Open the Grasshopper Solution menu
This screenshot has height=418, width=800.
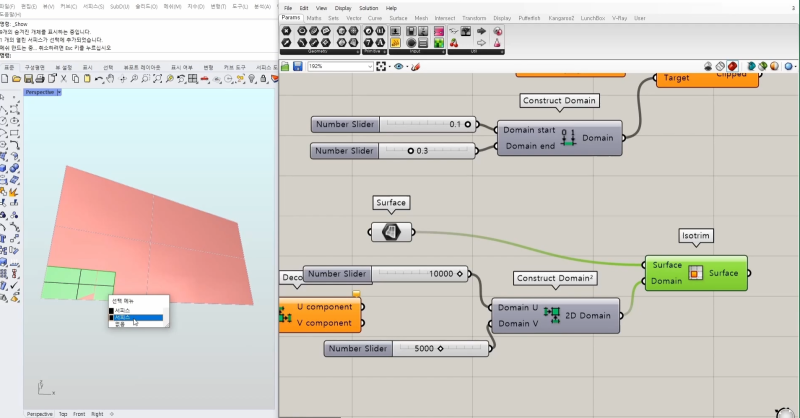point(368,8)
